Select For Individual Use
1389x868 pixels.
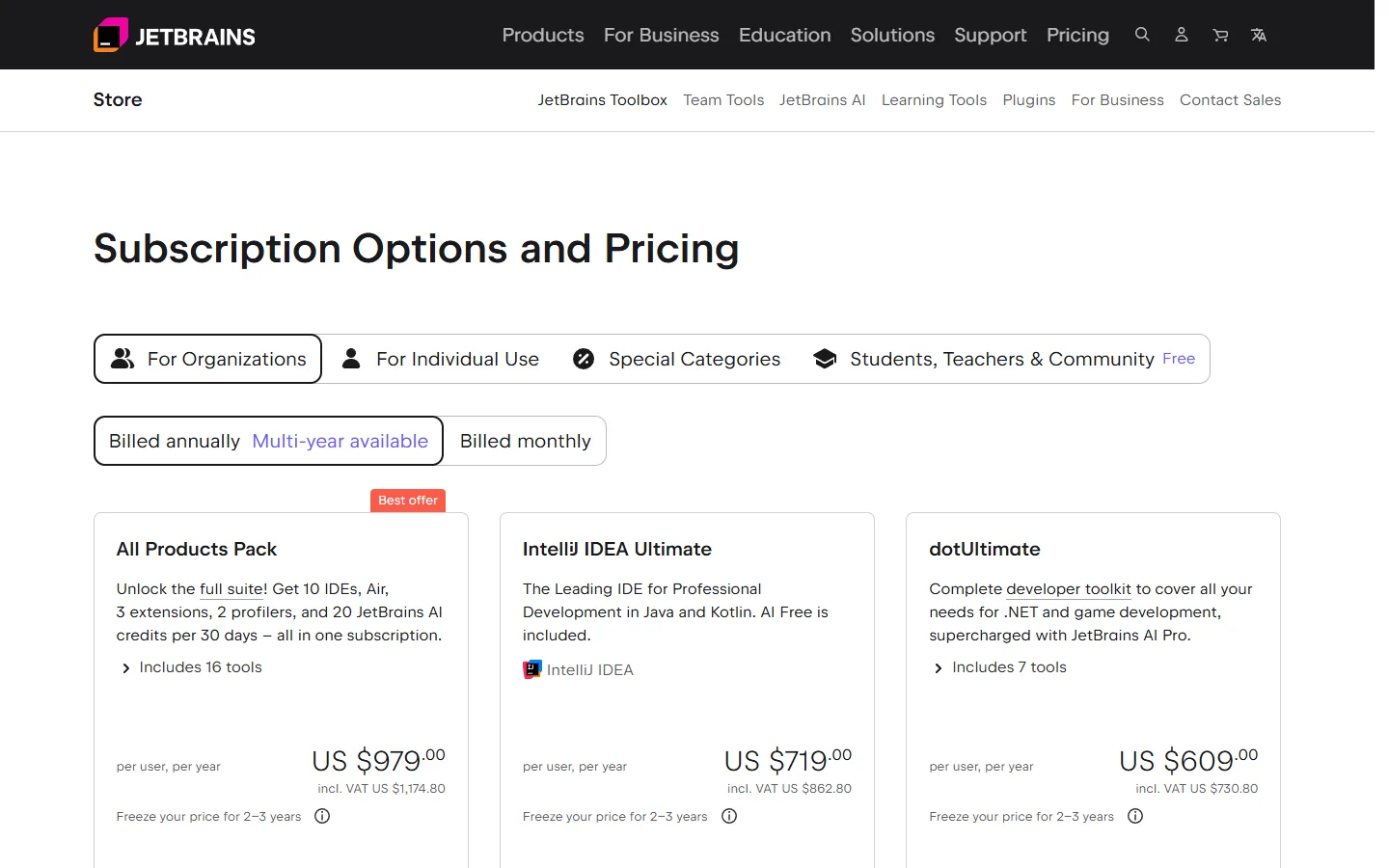441,359
